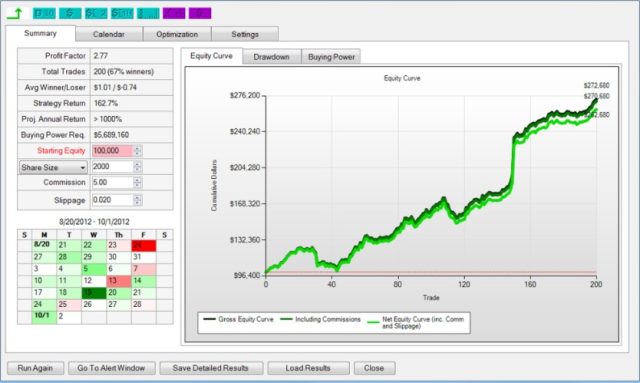Click the green up-arrow strategy icon
Image resolution: width=640 pixels, height=383 pixels.
coord(15,13)
